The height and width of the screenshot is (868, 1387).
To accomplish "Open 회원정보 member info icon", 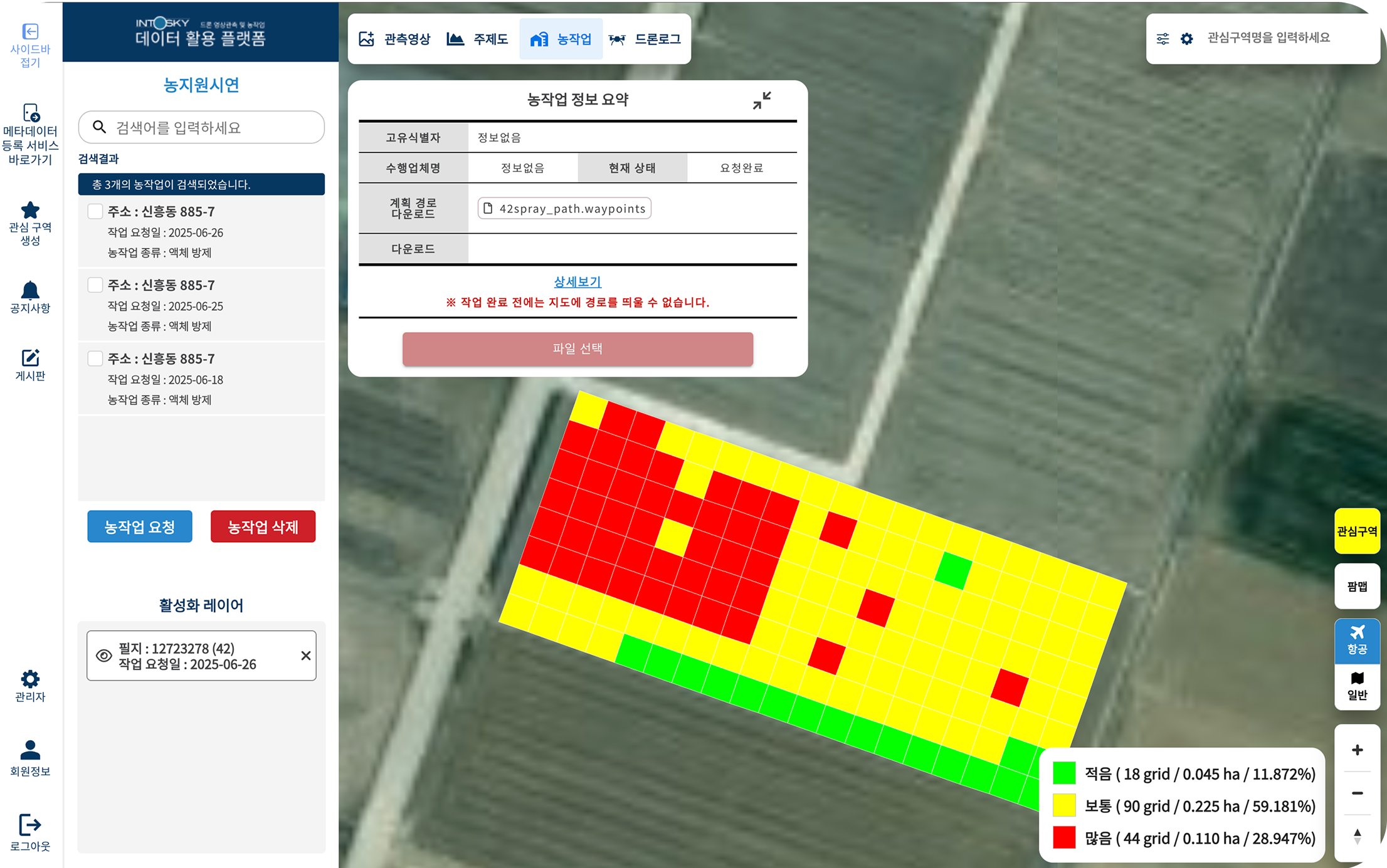I will [30, 750].
